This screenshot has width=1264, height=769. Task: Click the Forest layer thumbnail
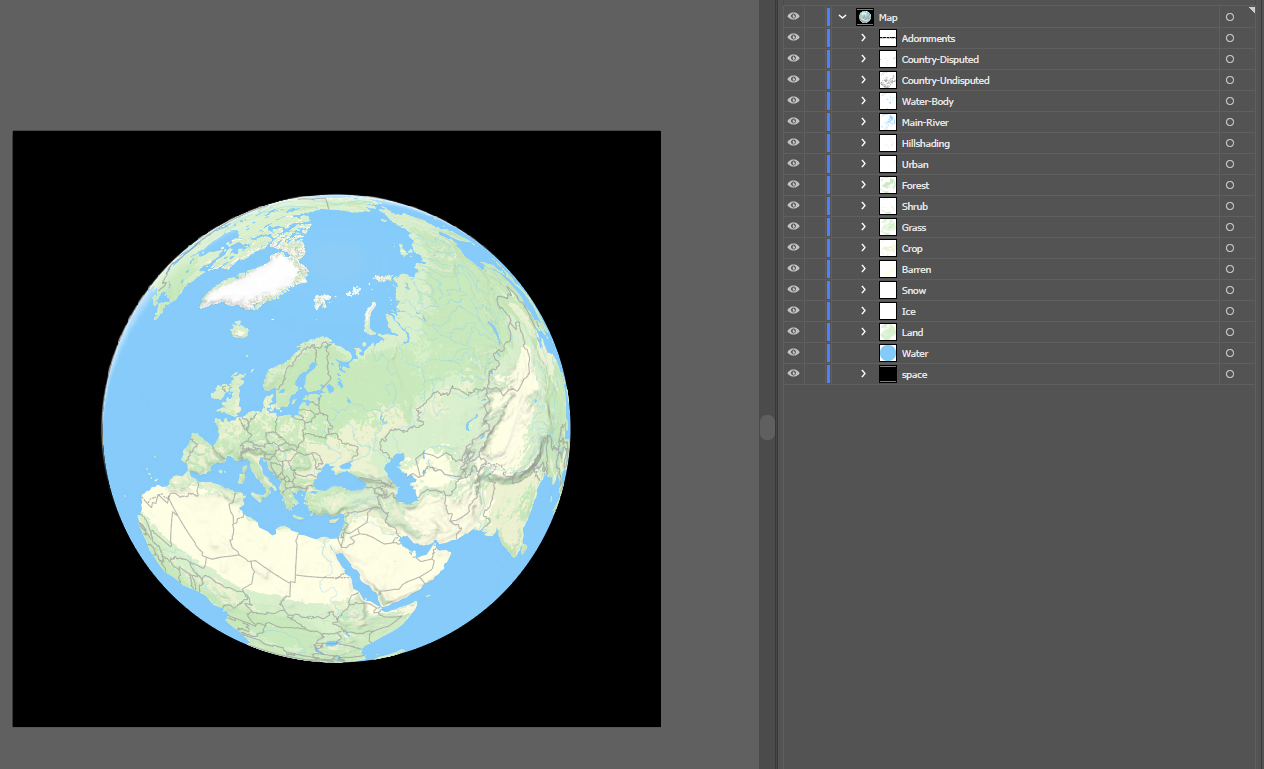pyautogui.click(x=888, y=185)
